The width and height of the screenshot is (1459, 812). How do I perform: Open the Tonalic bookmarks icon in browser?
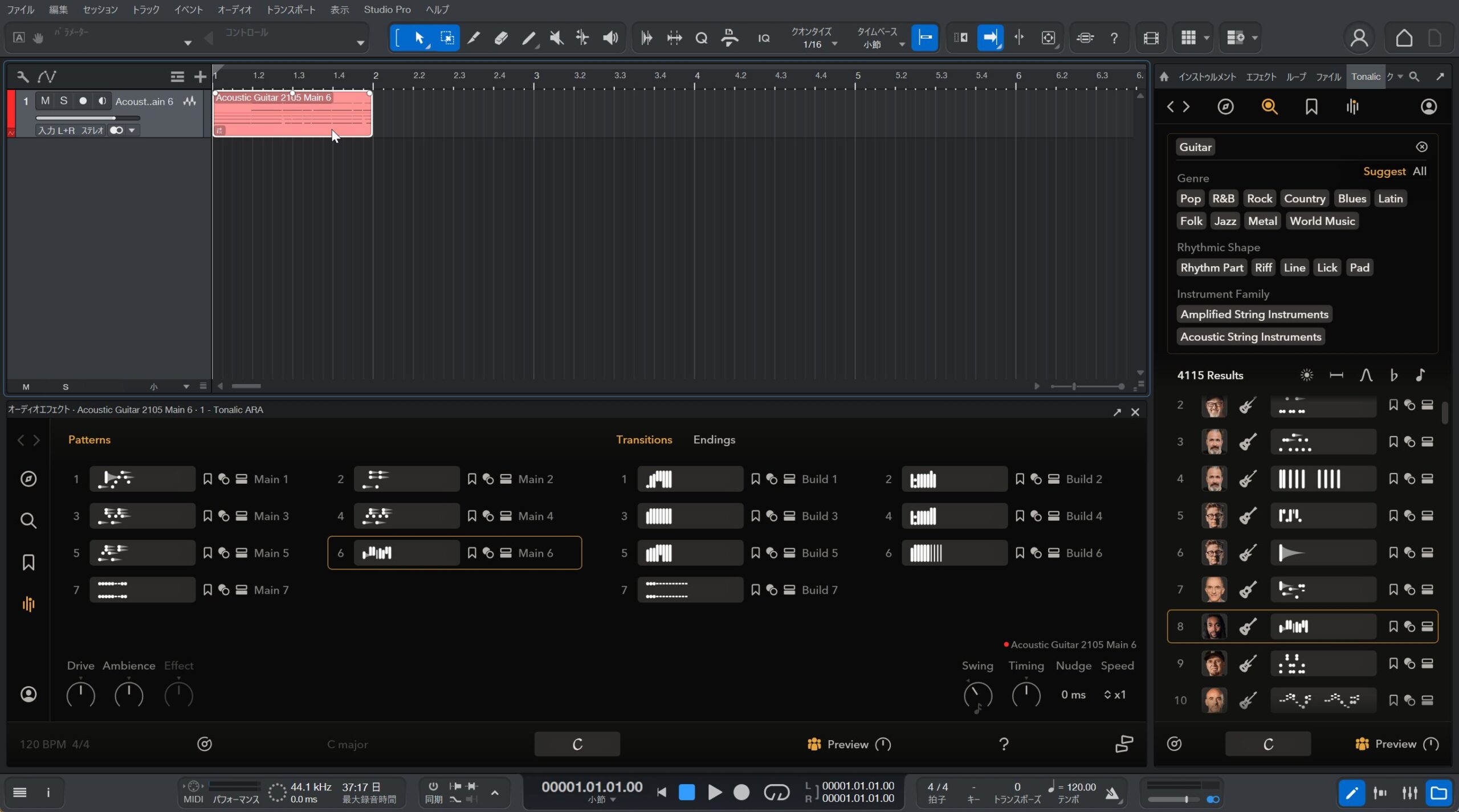tap(1311, 107)
